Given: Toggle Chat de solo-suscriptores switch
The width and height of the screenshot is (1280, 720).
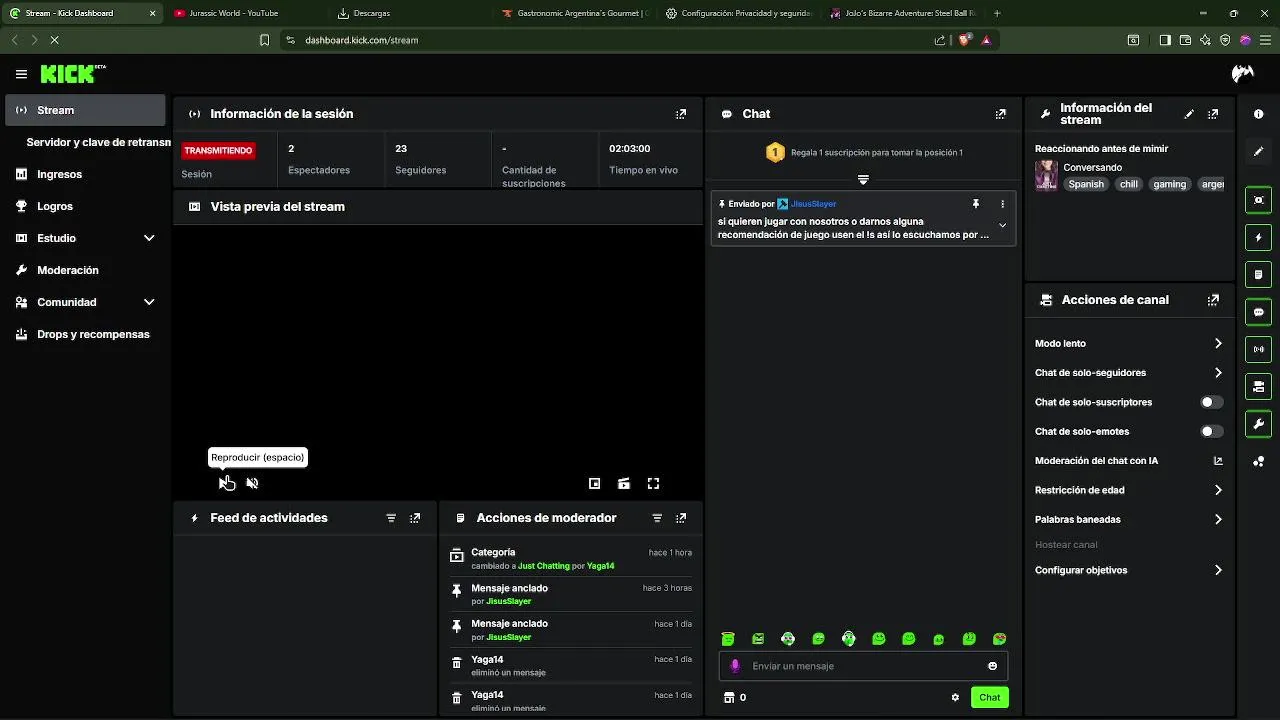Looking at the screenshot, I should coord(1211,402).
